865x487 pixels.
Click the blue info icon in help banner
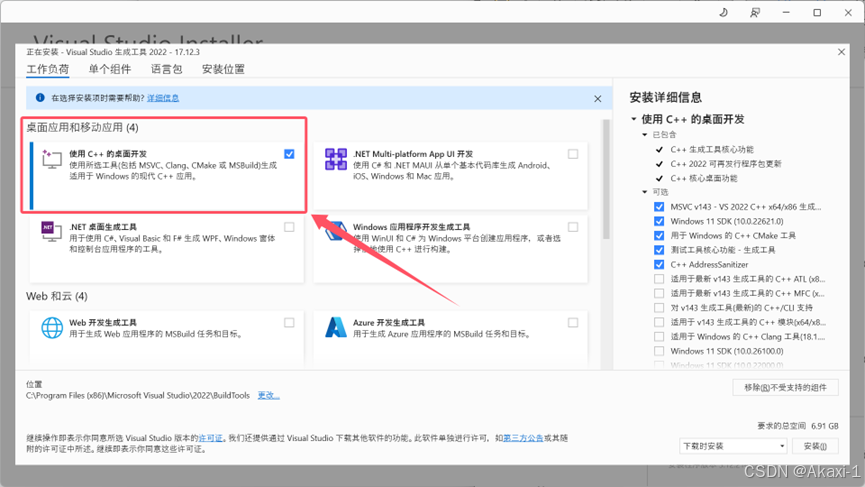[x=40, y=98]
